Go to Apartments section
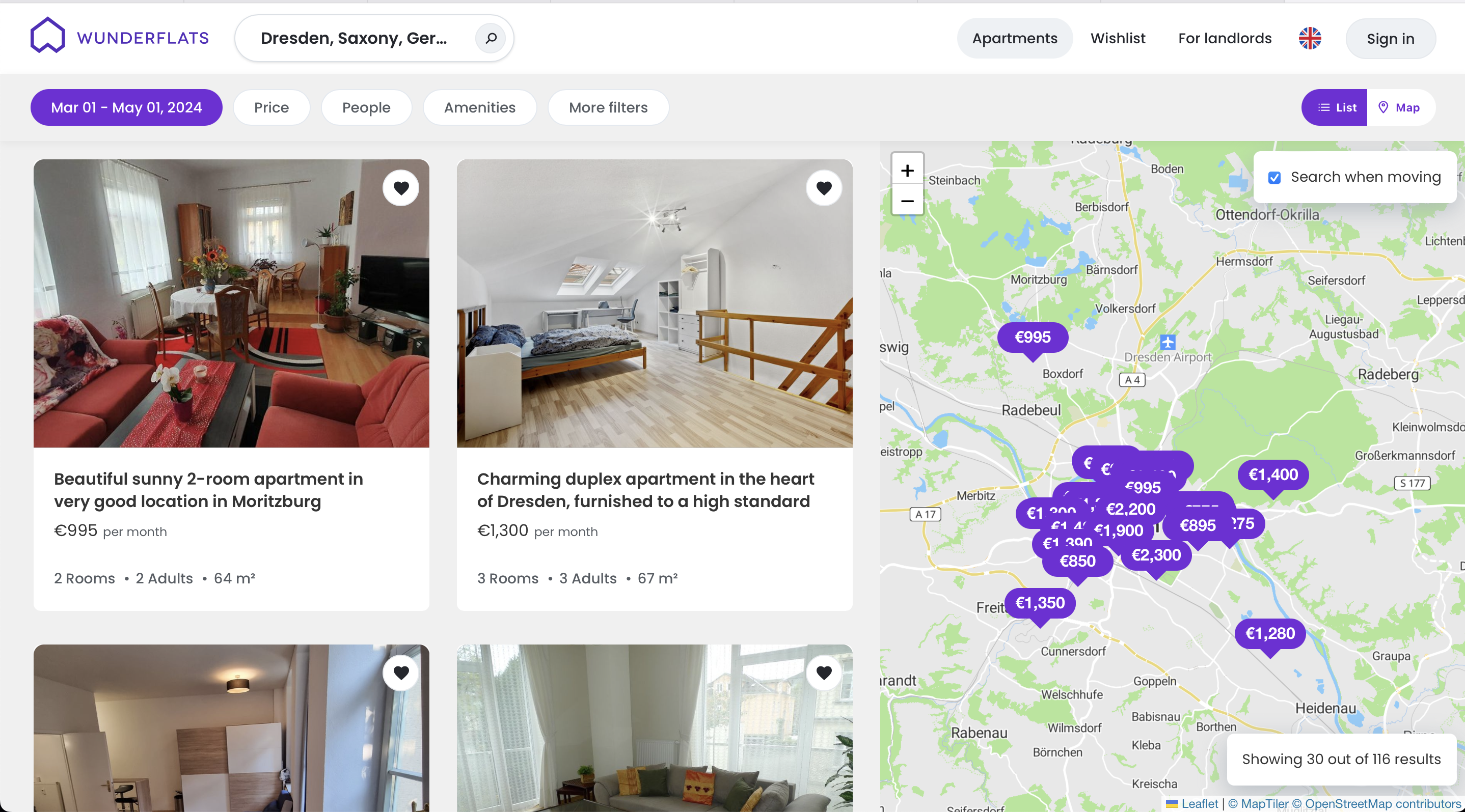The image size is (1465, 812). pyautogui.click(x=1015, y=39)
